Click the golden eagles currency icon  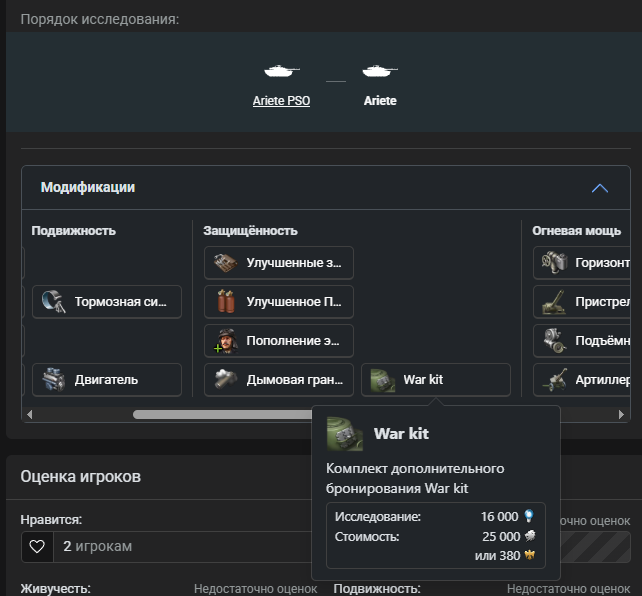[530, 555]
